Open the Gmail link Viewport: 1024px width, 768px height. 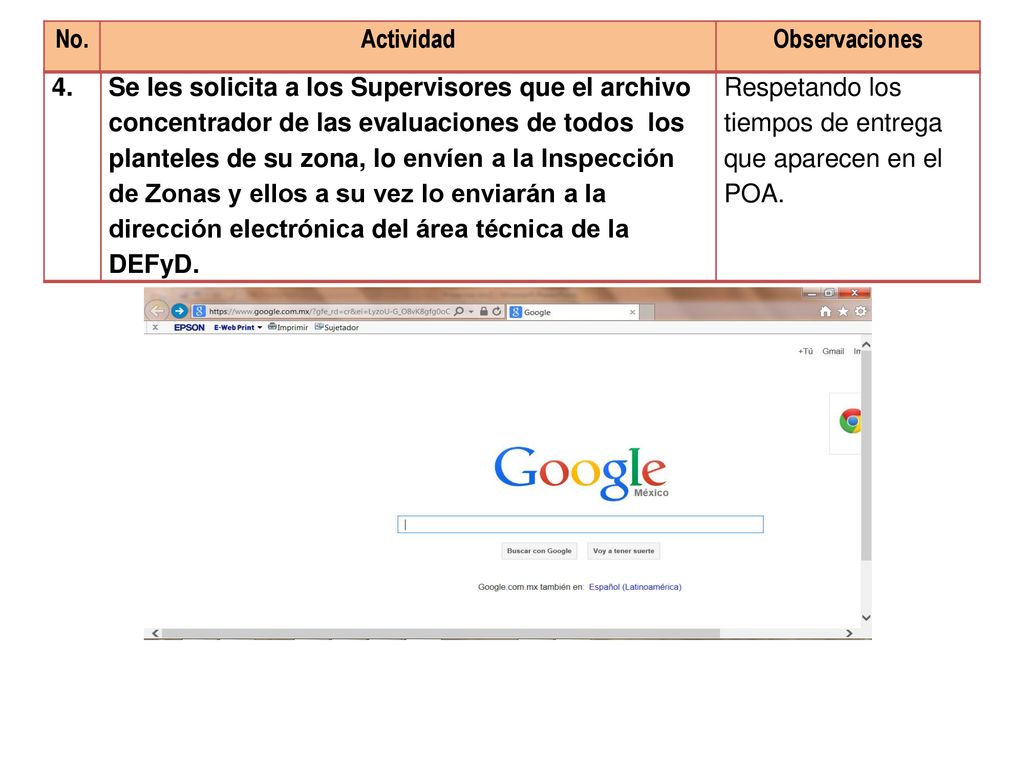coord(833,351)
